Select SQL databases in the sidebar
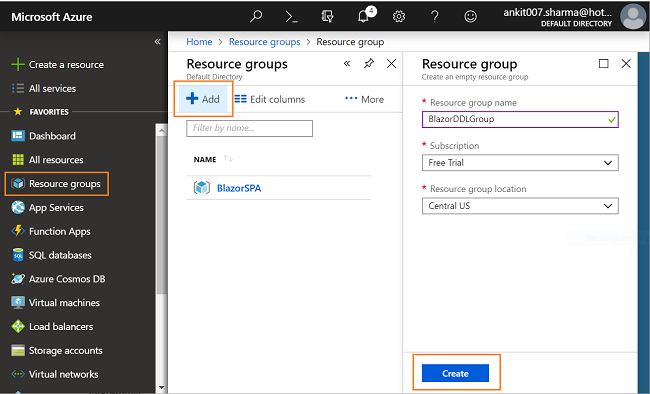The height and width of the screenshot is (394, 650). [x=60, y=255]
